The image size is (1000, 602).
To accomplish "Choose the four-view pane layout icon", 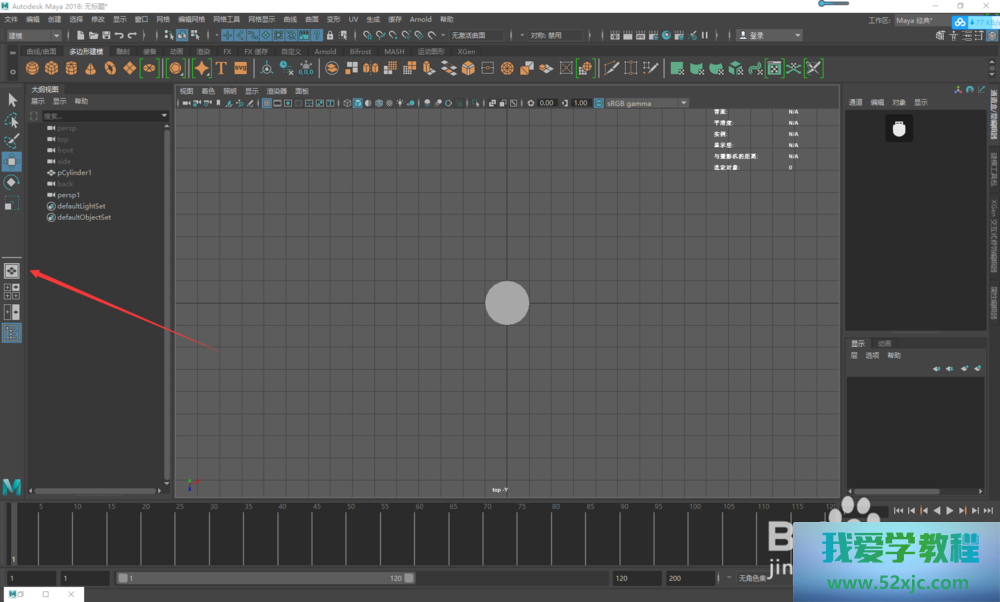I will [x=12, y=291].
